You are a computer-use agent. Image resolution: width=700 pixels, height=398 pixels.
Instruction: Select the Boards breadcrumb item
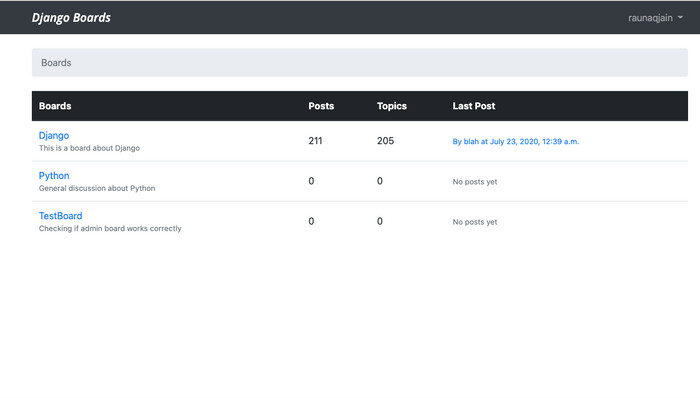point(56,63)
